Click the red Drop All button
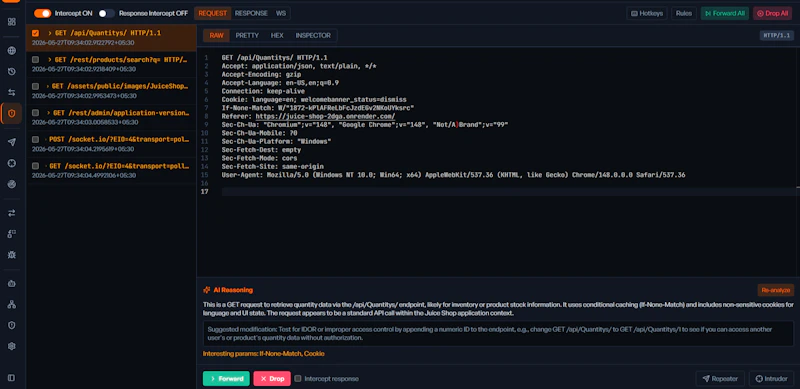The width and height of the screenshot is (800, 389). 772,13
